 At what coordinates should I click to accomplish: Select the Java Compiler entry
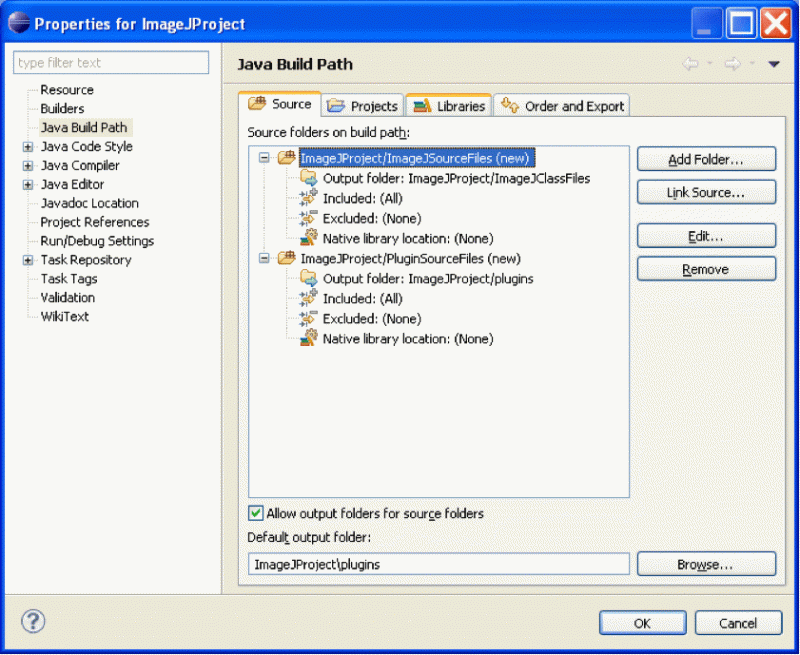coord(80,165)
